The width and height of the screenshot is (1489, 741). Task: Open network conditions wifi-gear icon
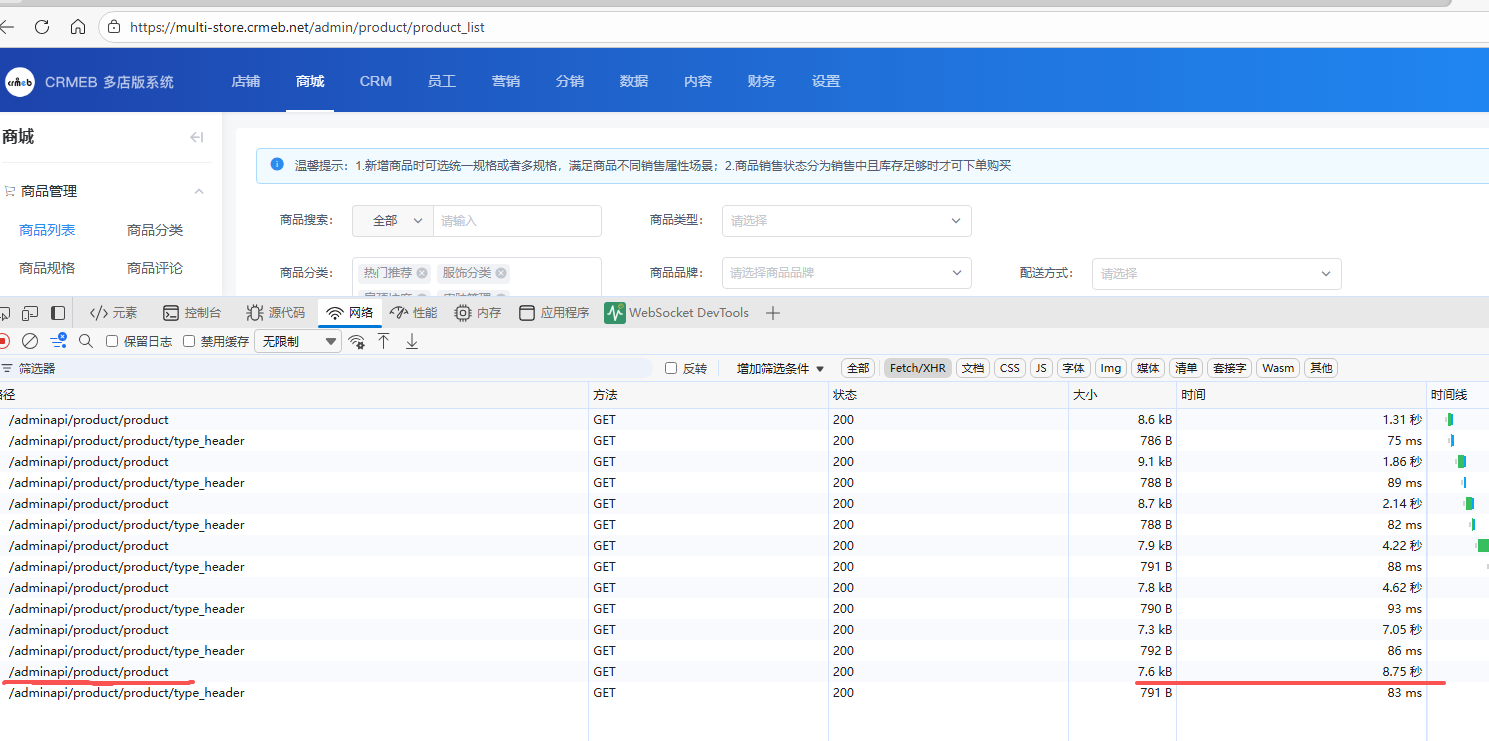click(x=356, y=341)
